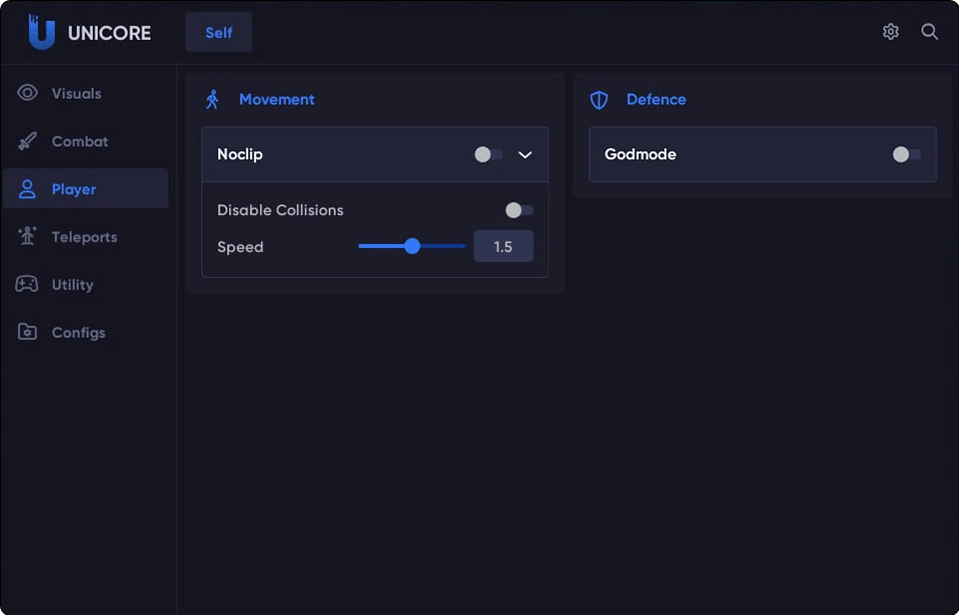
Task: Click the Movement running-man icon
Action: [x=212, y=100]
